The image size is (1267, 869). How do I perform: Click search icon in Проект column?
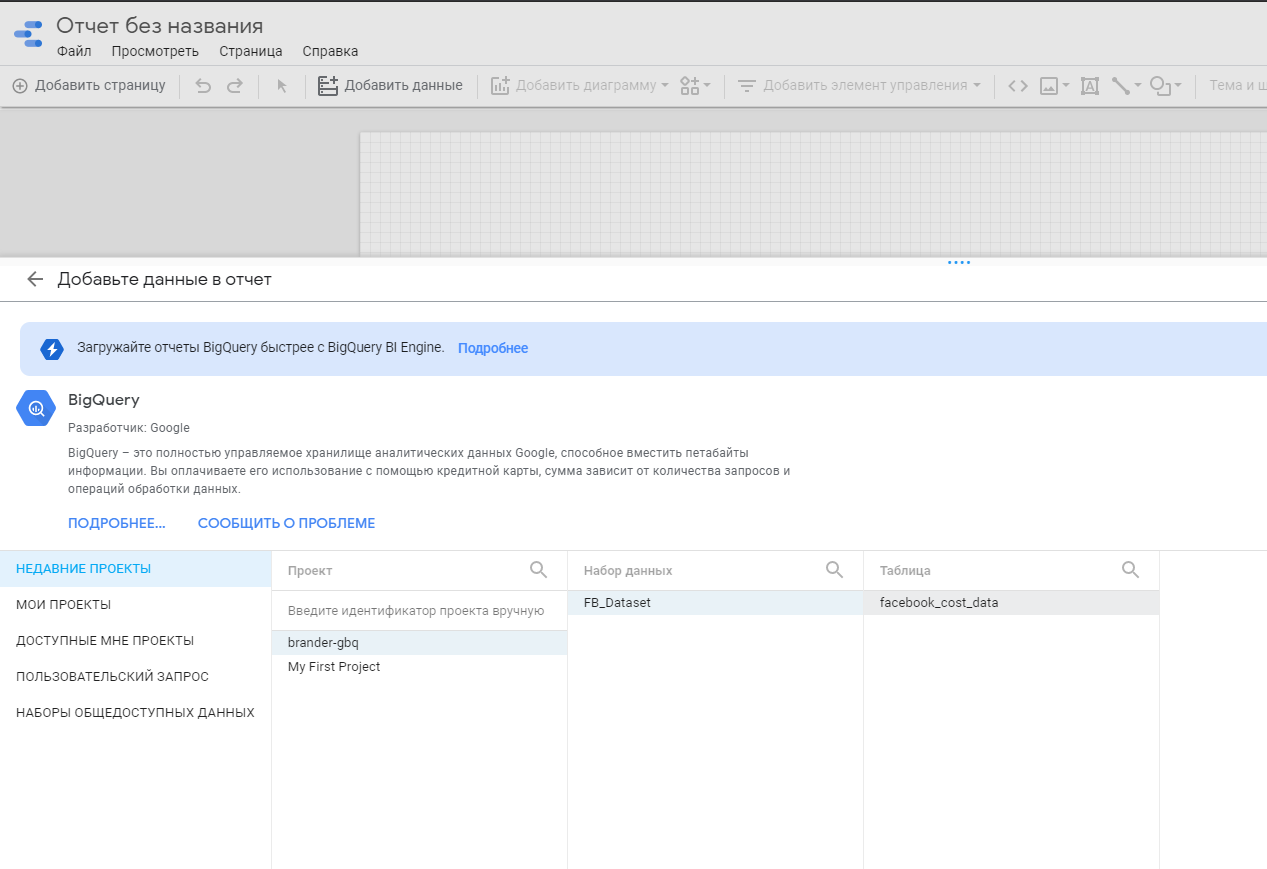tap(538, 570)
